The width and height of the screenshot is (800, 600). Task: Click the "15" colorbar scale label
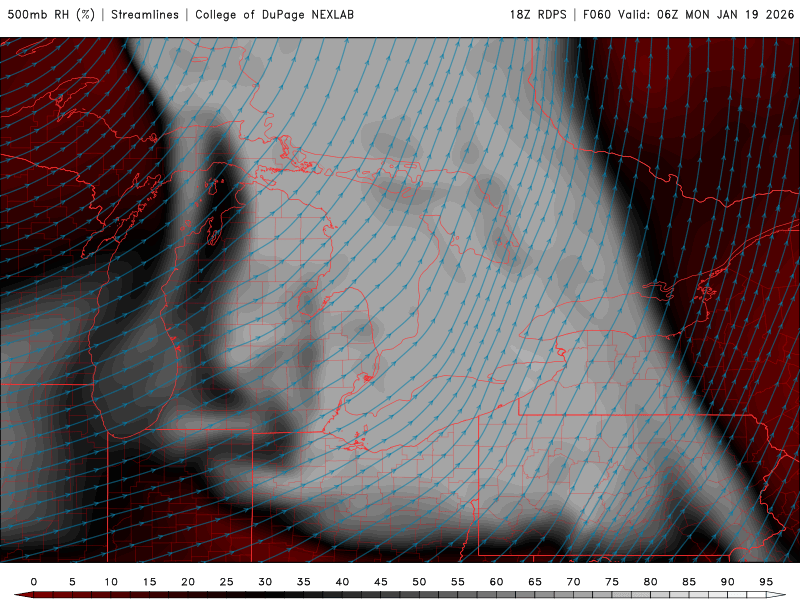149,582
